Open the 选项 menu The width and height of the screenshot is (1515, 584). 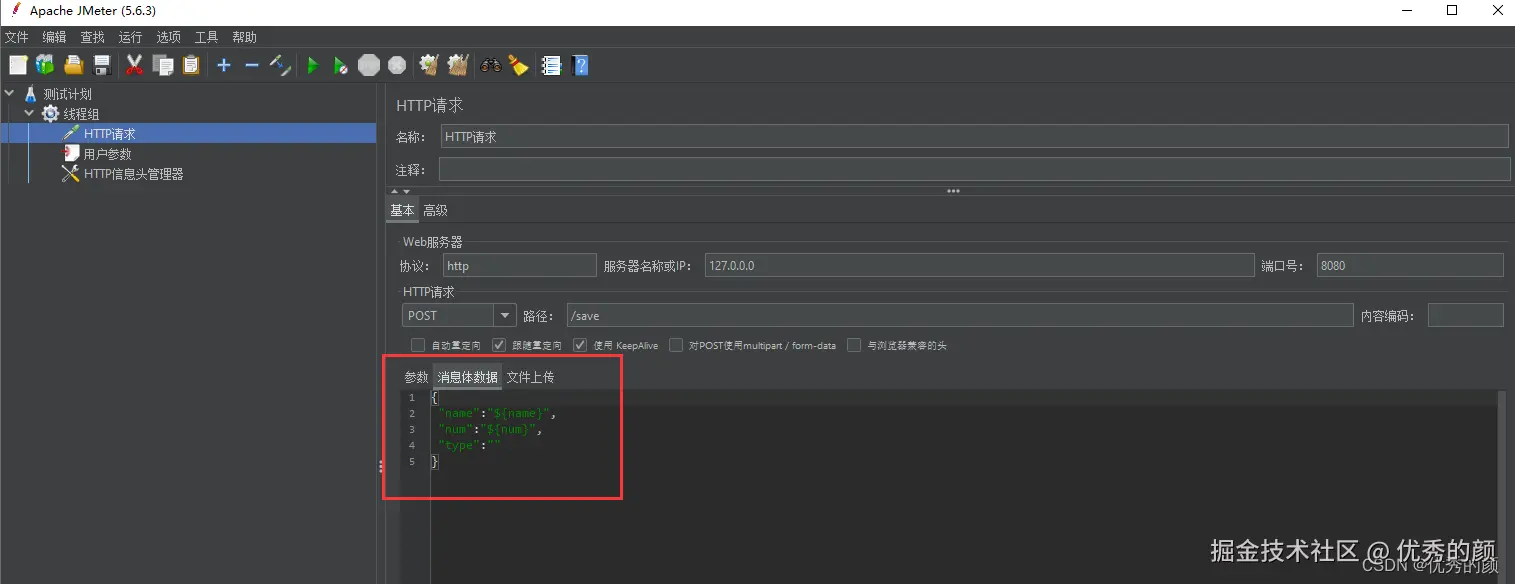(168, 37)
